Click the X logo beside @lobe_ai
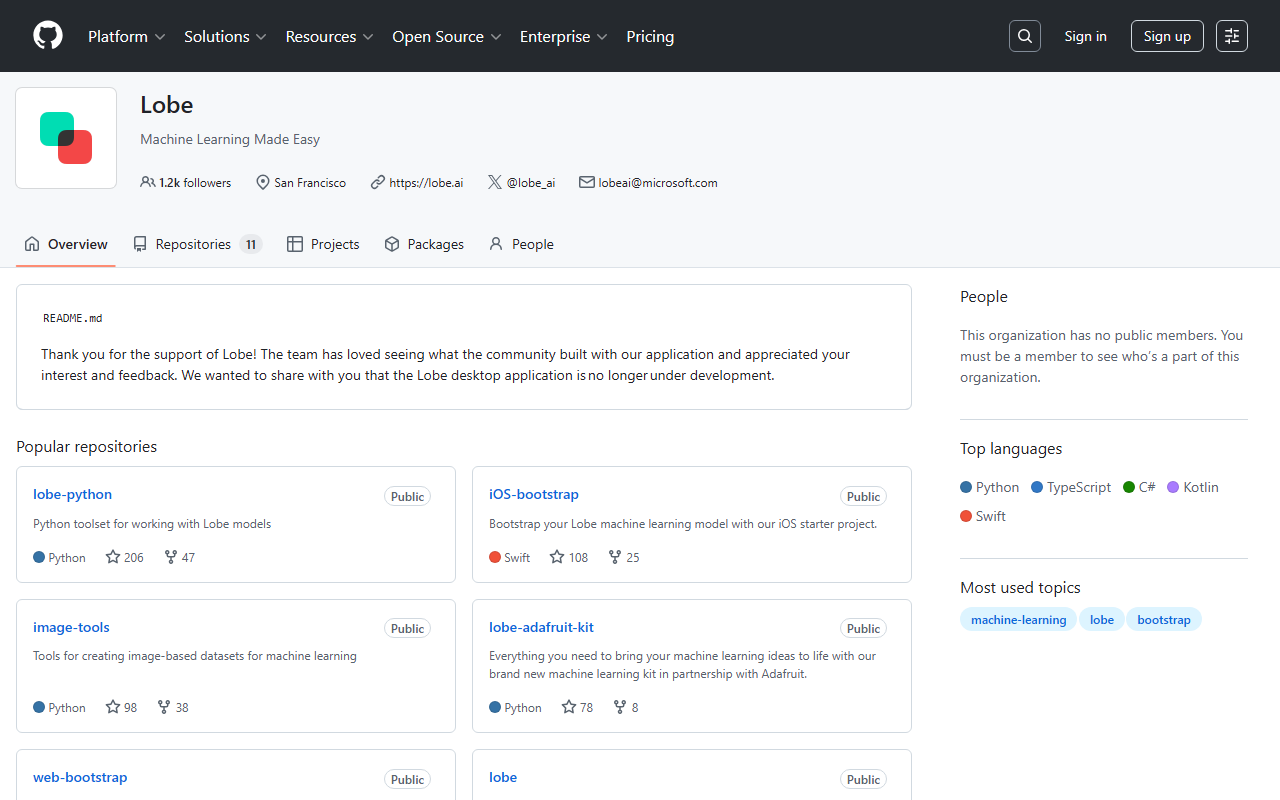Viewport: 1280px width, 800px height. click(x=495, y=182)
